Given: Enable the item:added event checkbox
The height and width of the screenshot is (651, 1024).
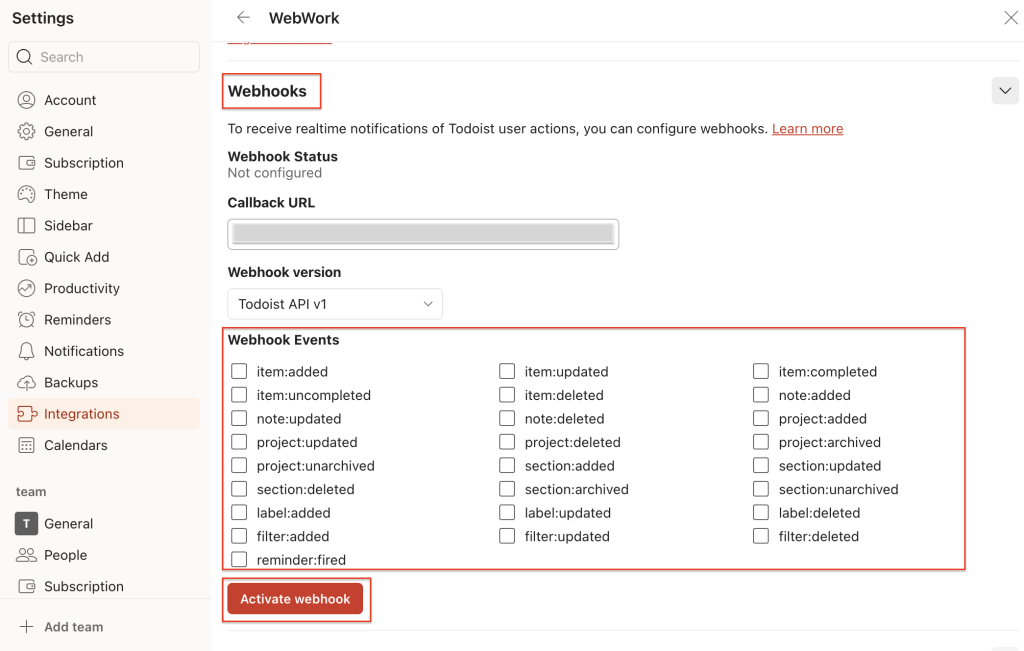Looking at the screenshot, I should (239, 372).
